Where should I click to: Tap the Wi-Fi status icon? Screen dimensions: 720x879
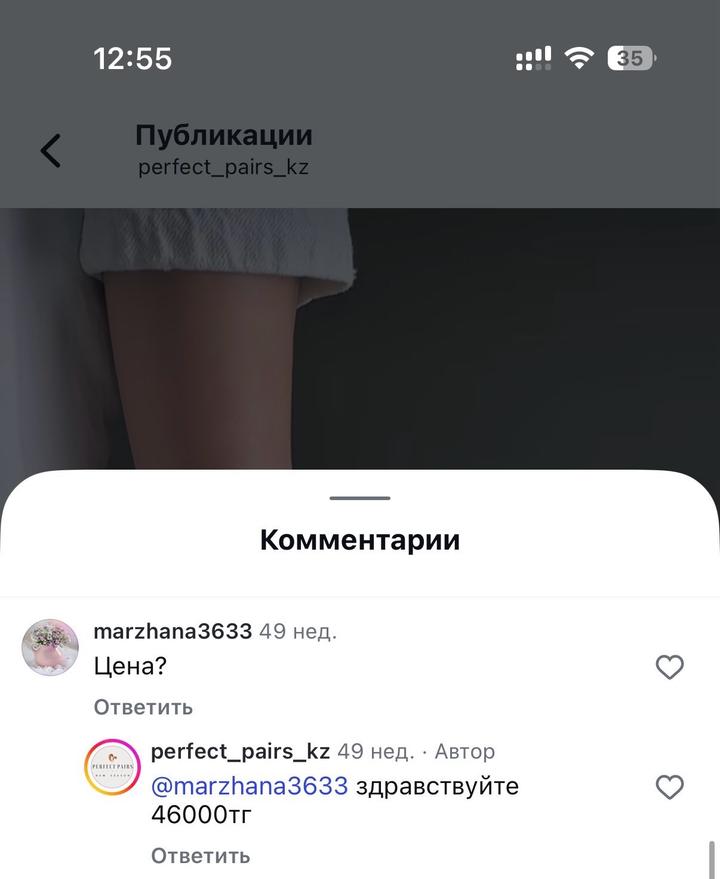(x=579, y=58)
